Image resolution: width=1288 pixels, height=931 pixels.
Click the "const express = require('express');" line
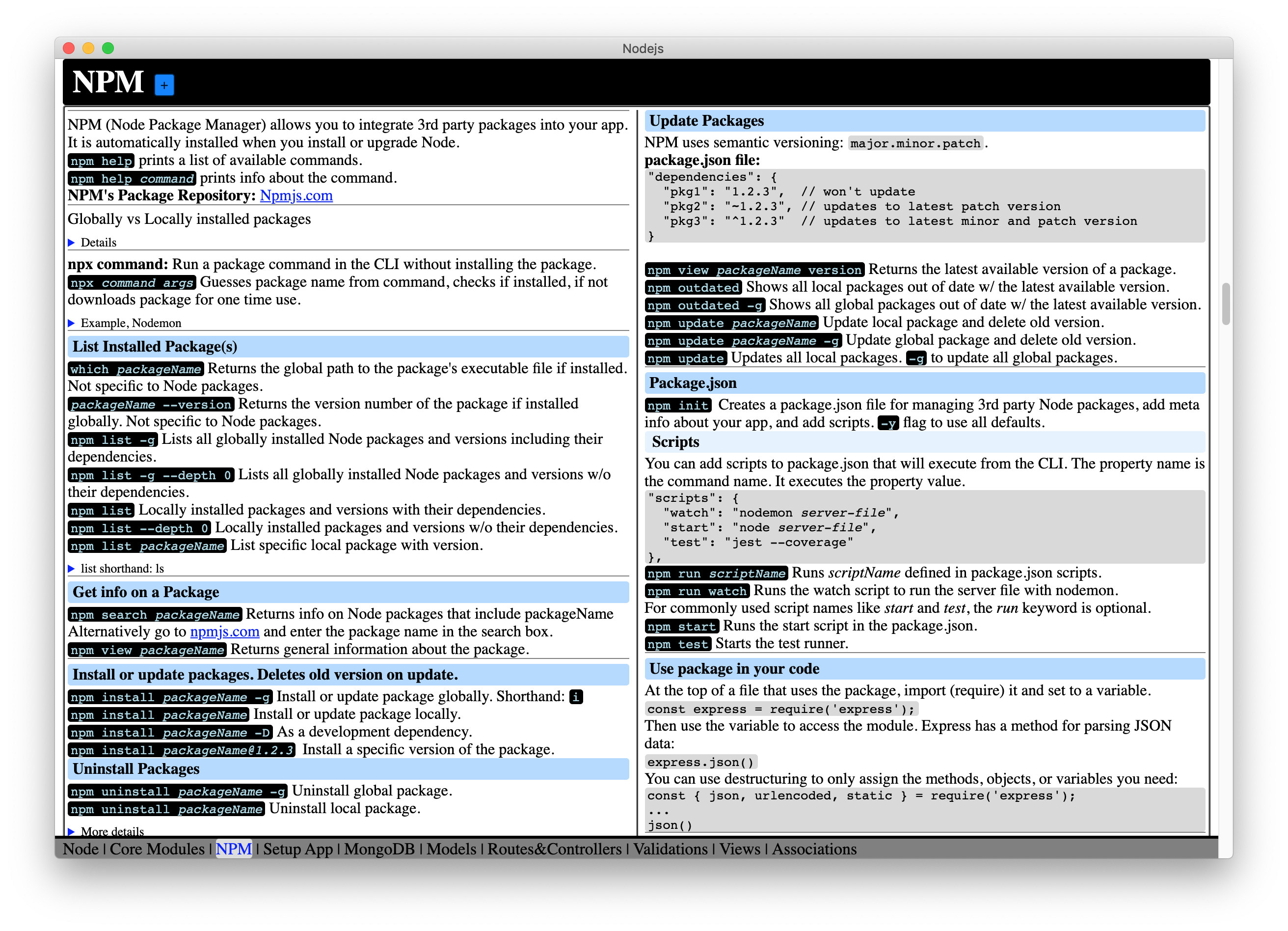pyautogui.click(x=781, y=709)
